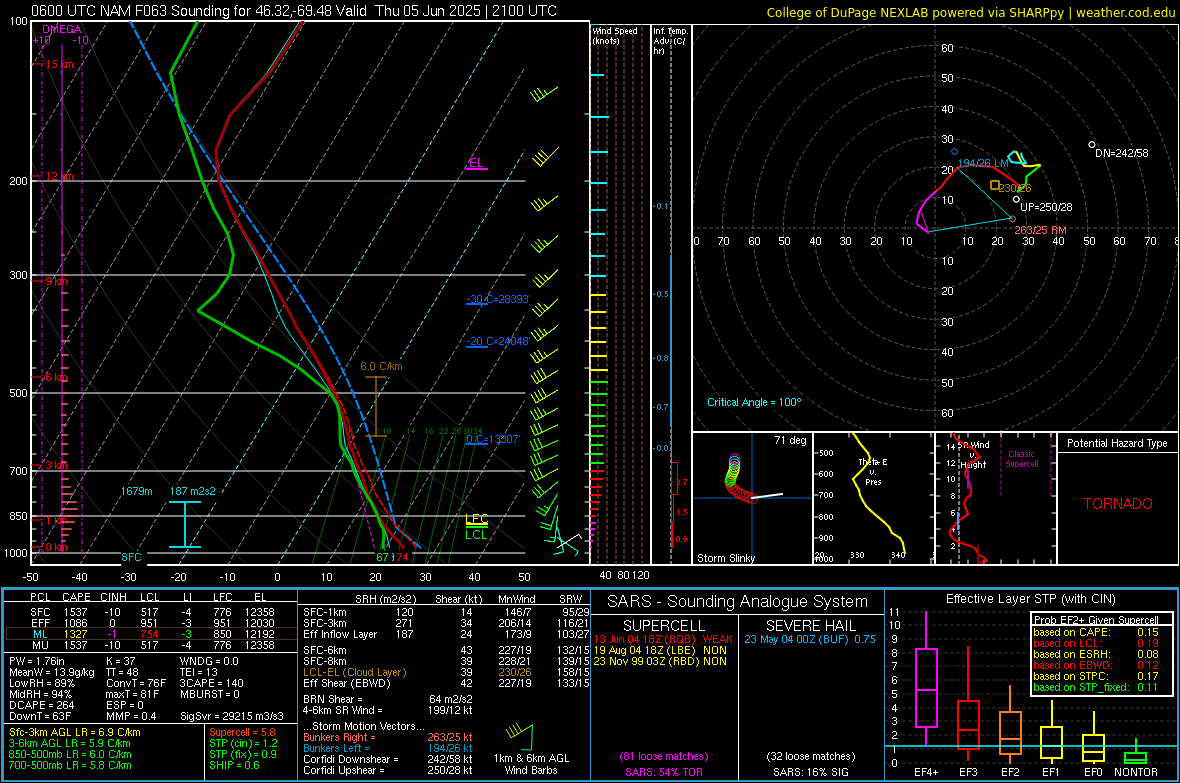Click the 'Bunkers Right' storm motion line

(x=388, y=738)
